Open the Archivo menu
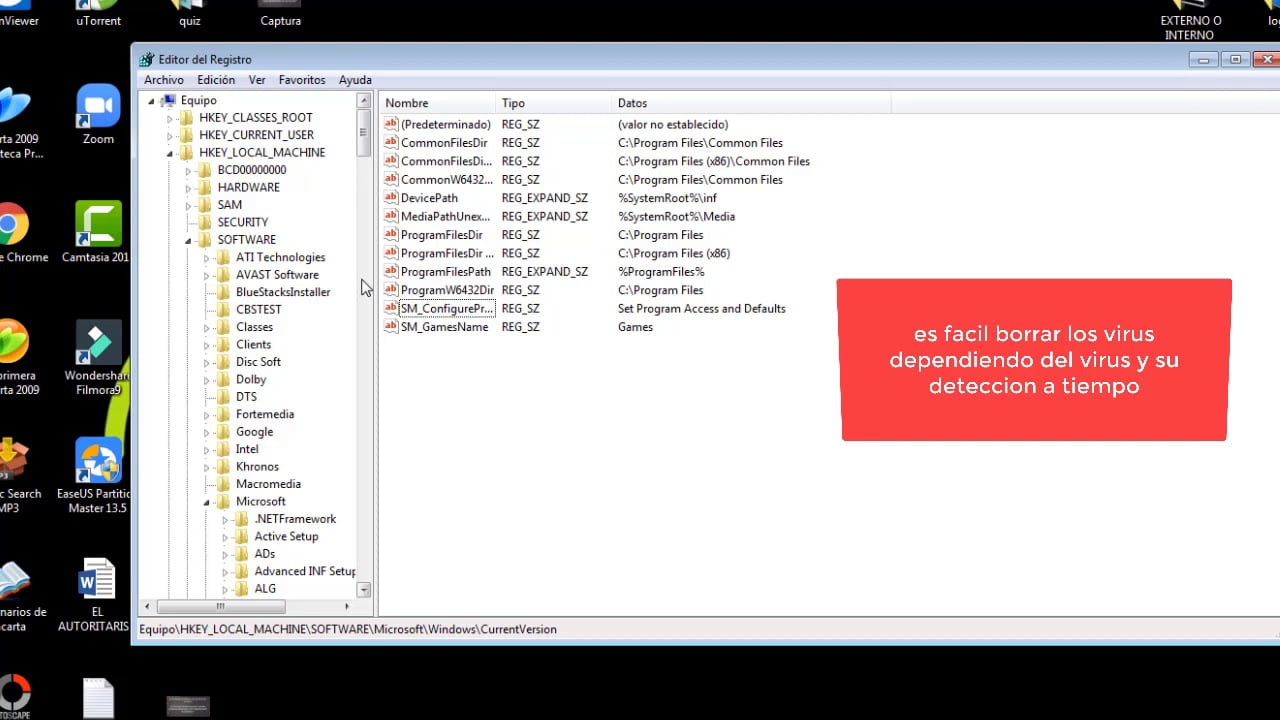The height and width of the screenshot is (720, 1280). (164, 80)
